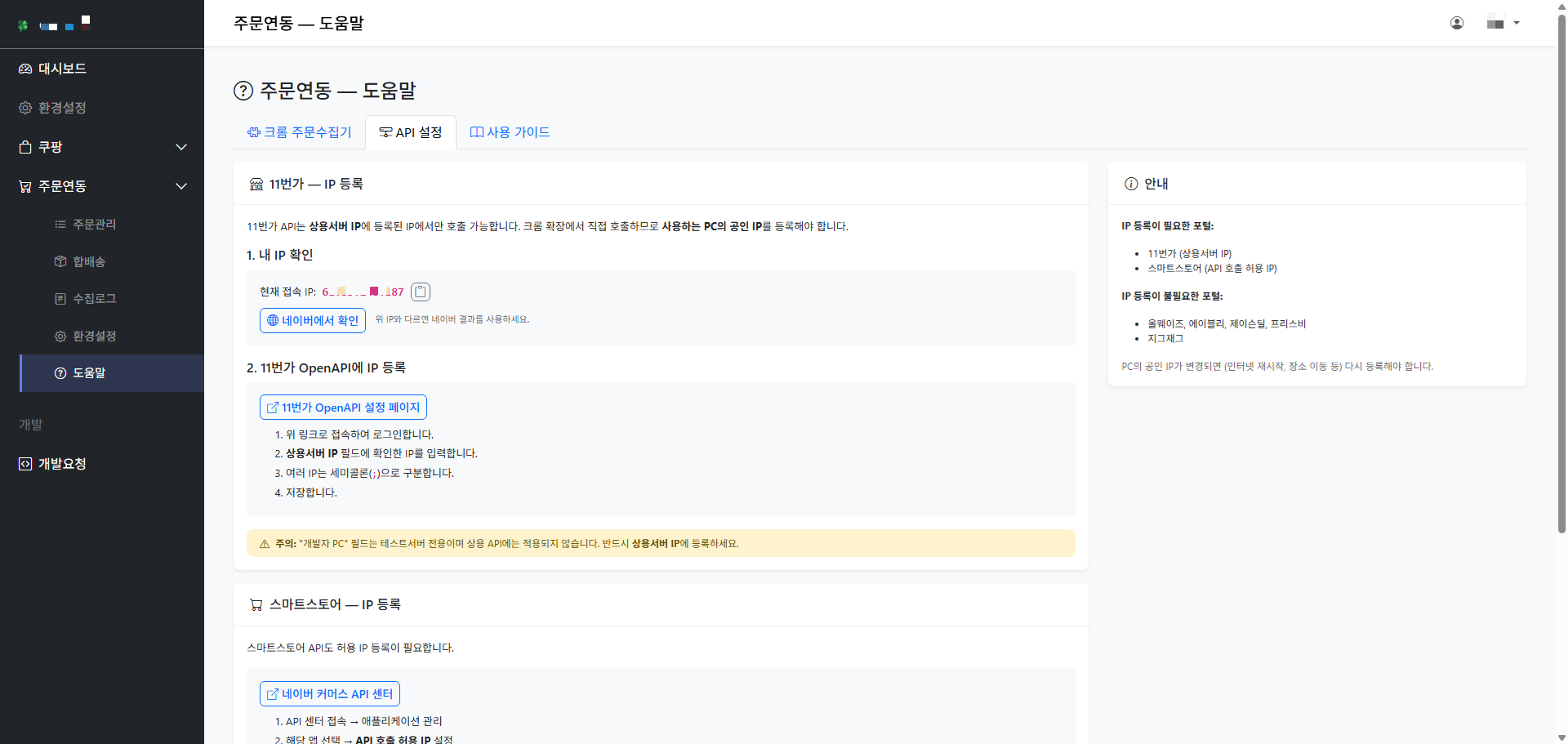Expand the 쿠팡 menu chevron

(181, 147)
